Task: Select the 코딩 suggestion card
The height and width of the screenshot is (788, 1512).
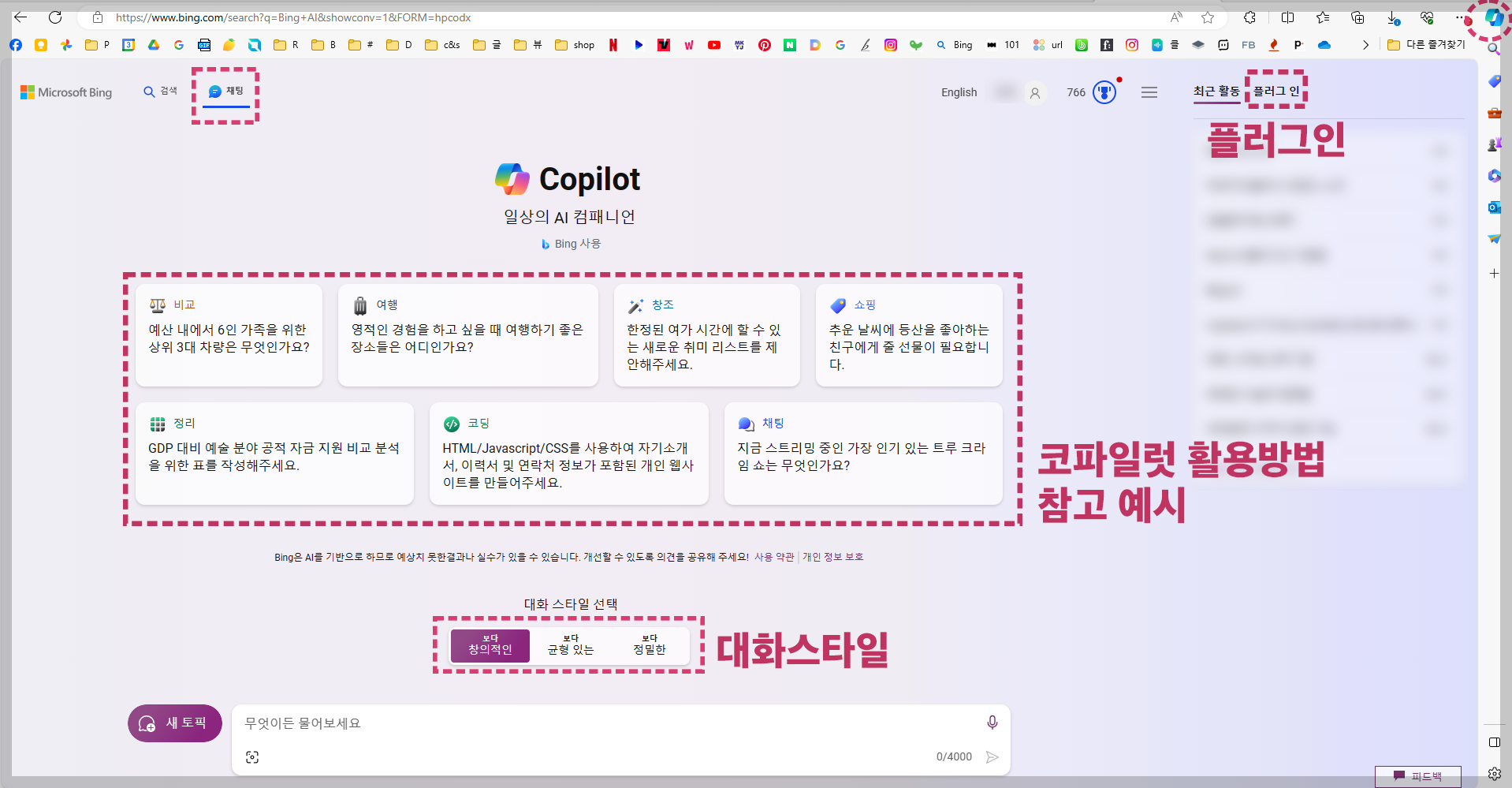Action: tap(568, 454)
